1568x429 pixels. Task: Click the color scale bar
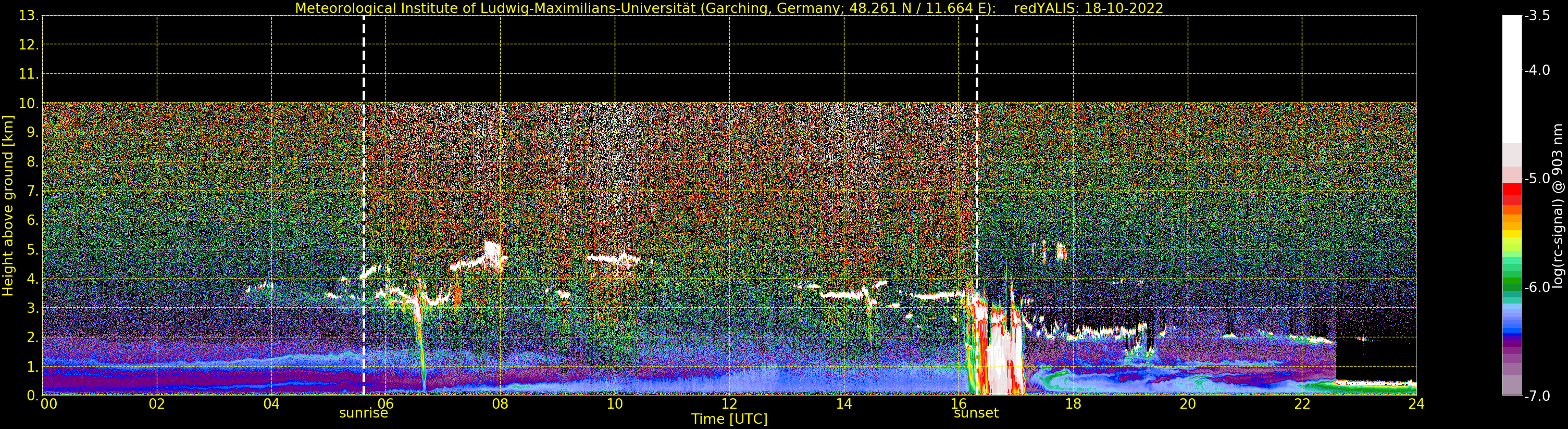(x=1512, y=206)
